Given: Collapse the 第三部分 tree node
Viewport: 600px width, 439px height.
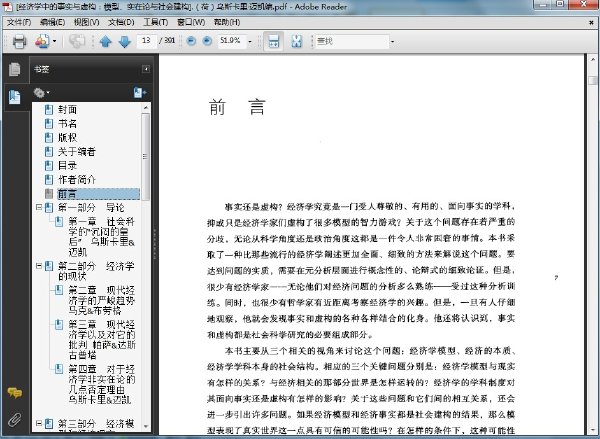Looking at the screenshot, I should point(39,423).
